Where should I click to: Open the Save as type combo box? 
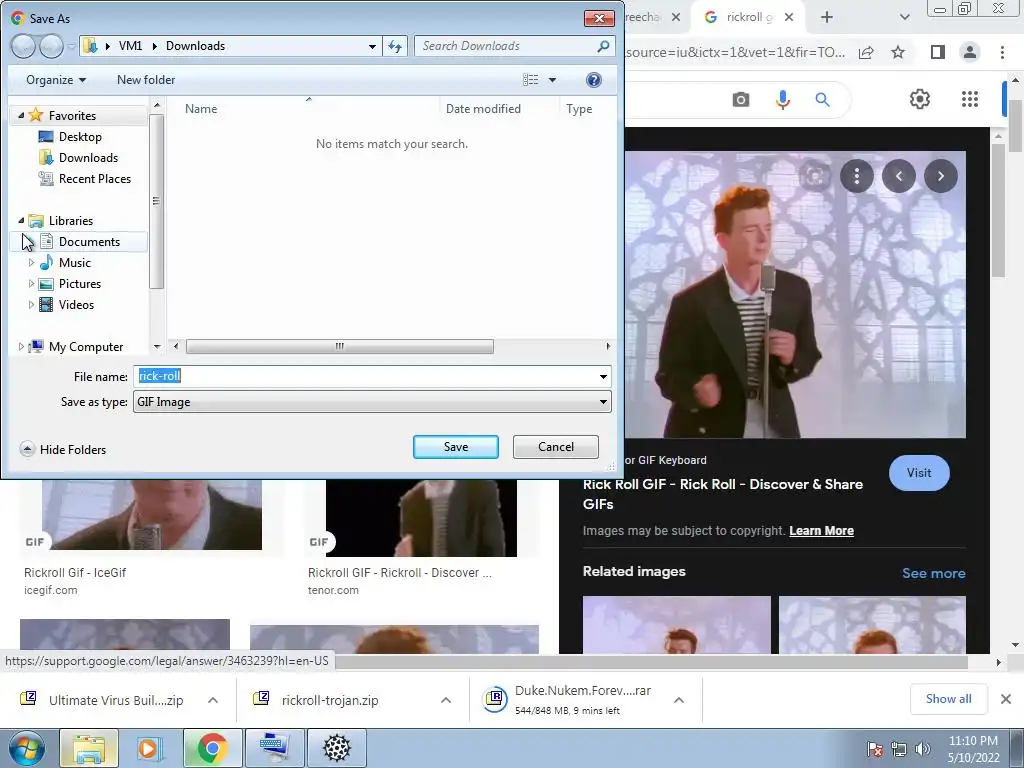pos(372,402)
